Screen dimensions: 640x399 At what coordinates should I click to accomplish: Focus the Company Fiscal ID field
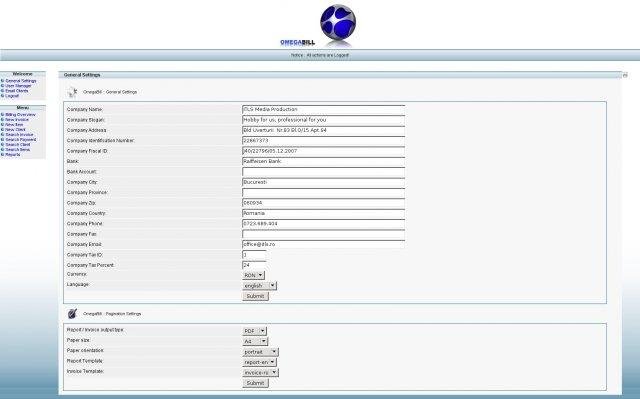pyautogui.click(x=323, y=151)
